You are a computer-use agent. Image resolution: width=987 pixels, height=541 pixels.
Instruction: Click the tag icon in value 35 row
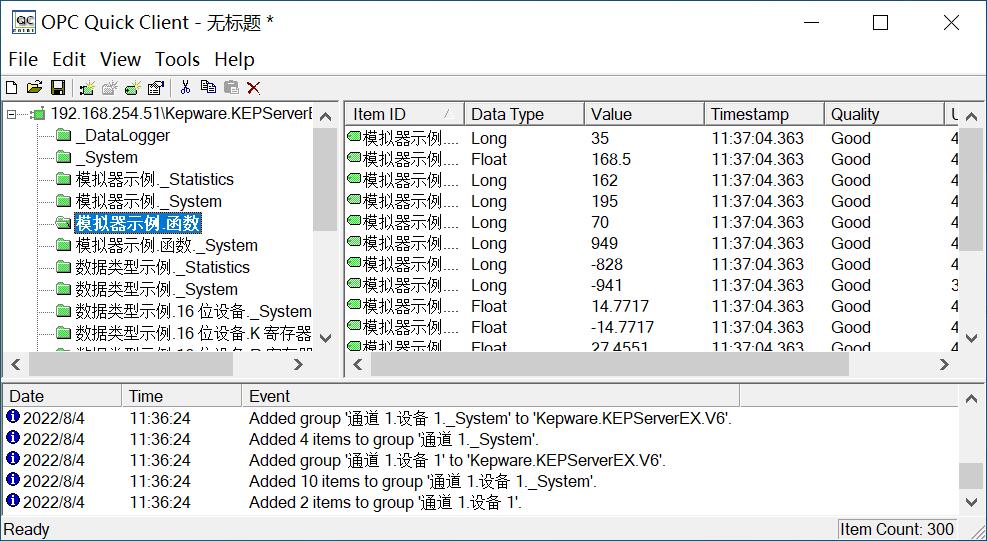coord(354,137)
